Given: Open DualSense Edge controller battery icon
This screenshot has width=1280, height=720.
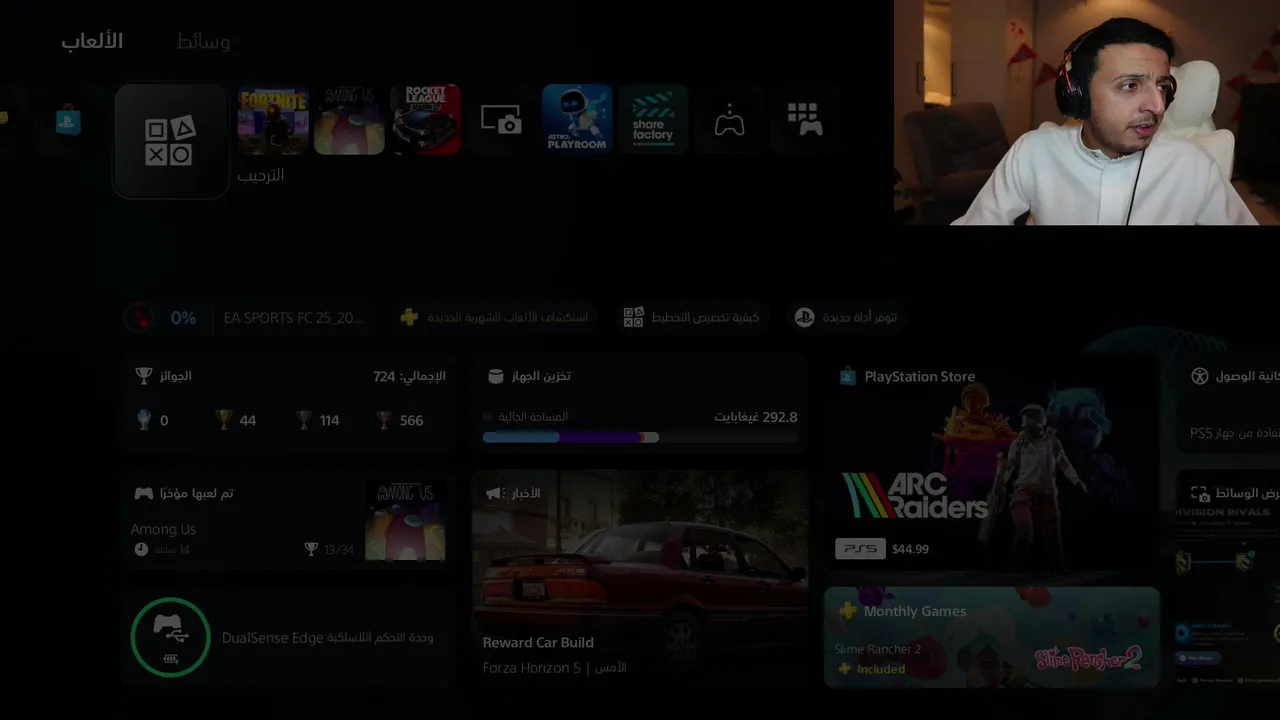Looking at the screenshot, I should point(170,637).
